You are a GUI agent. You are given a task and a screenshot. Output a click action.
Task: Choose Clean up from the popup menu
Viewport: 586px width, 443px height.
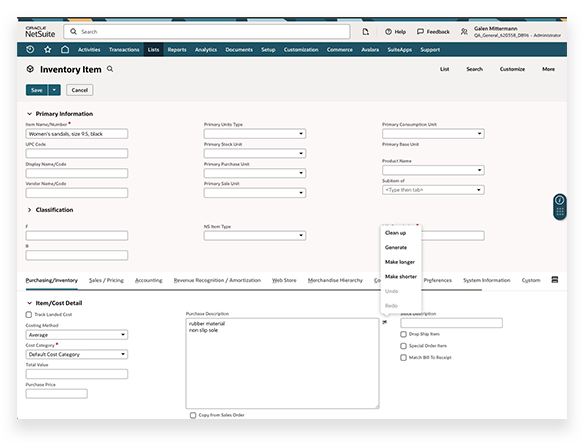point(395,233)
